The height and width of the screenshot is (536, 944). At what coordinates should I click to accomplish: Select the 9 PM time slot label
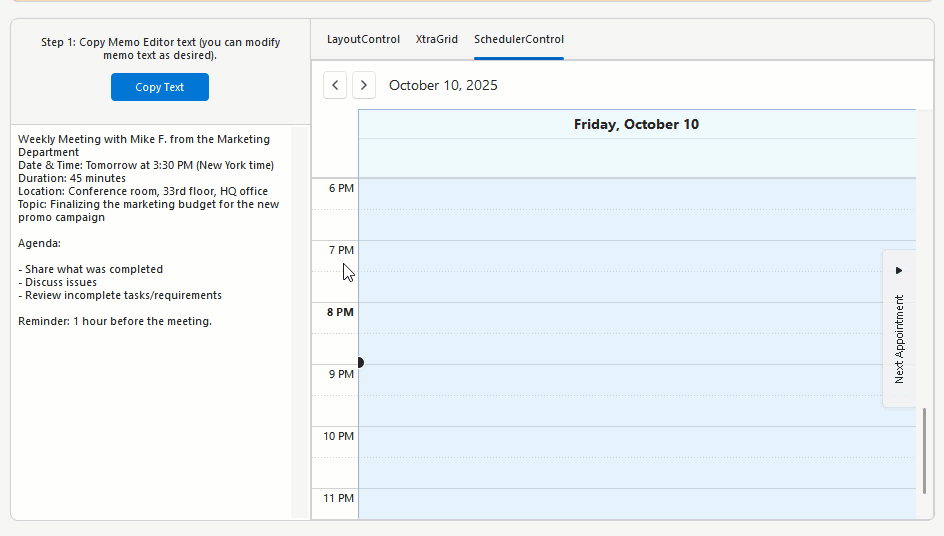[341, 374]
